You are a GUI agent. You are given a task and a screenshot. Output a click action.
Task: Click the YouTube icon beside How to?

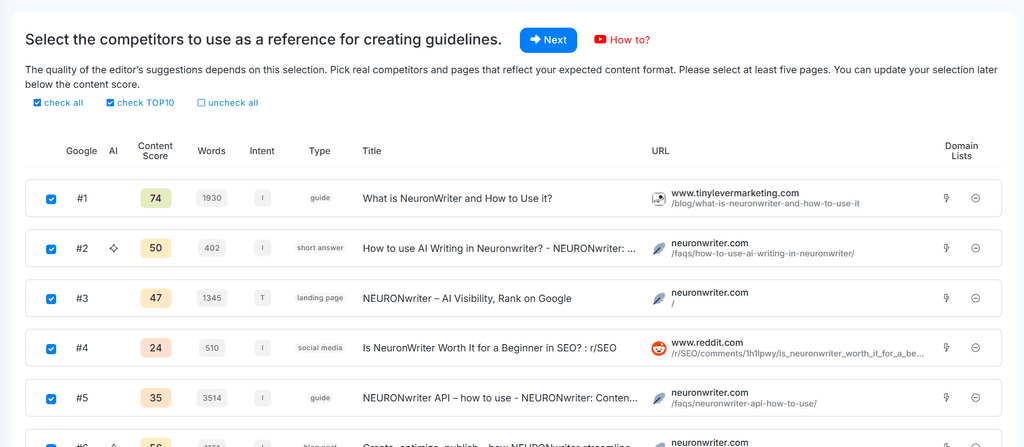(600, 39)
